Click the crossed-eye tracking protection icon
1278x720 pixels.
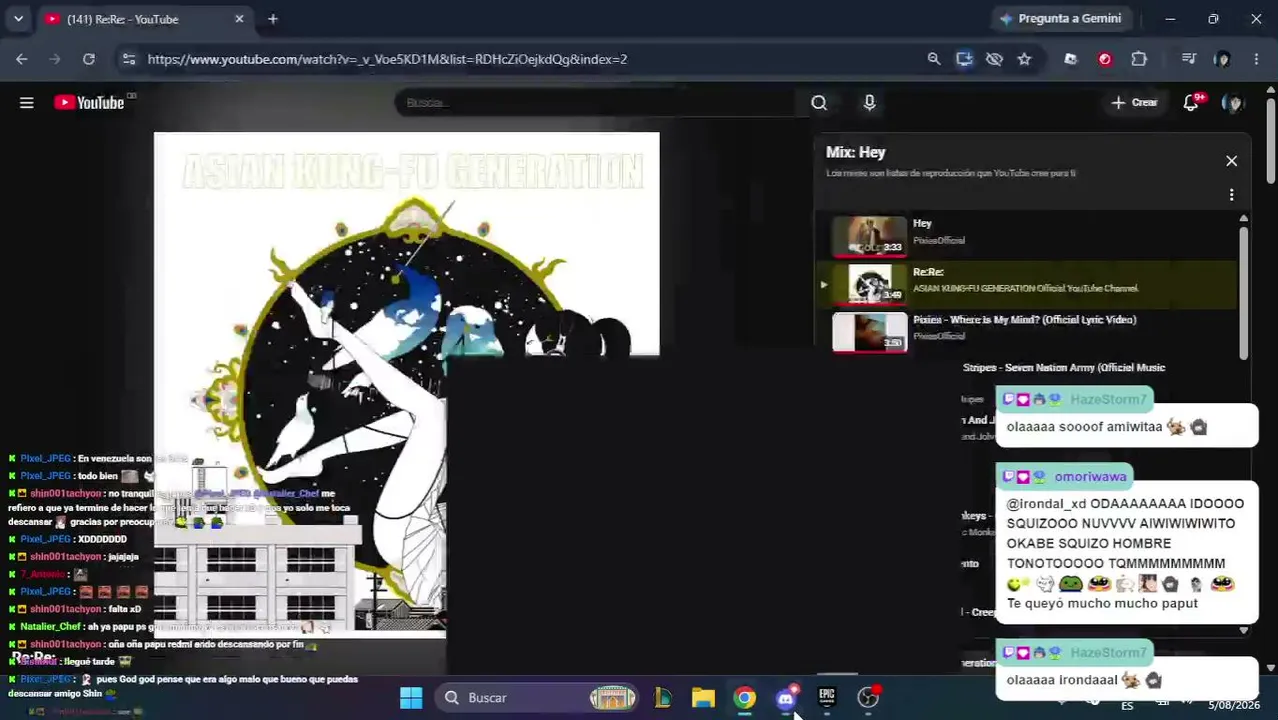(994, 59)
